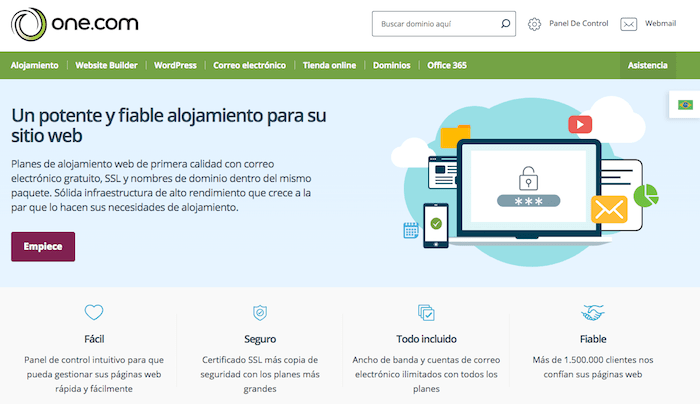700x404 pixels.
Task: Select Office 365 in the navigation bar
Action: tap(447, 65)
